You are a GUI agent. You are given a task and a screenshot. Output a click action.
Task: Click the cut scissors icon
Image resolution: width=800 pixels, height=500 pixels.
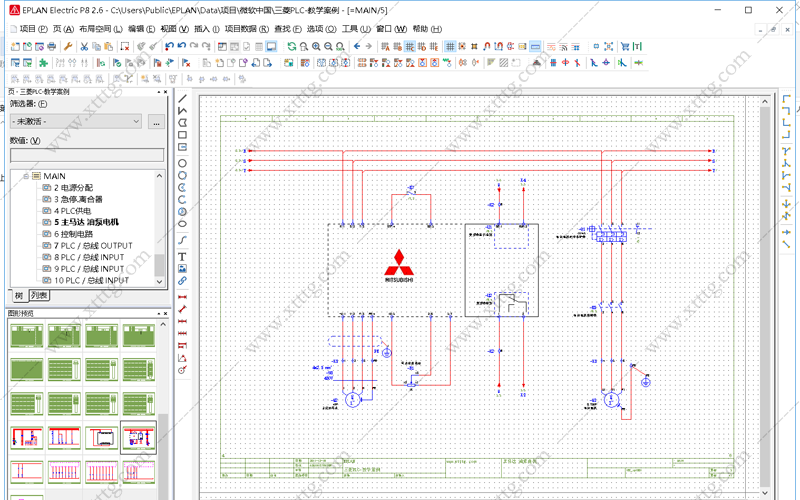pyautogui.click(x=84, y=46)
